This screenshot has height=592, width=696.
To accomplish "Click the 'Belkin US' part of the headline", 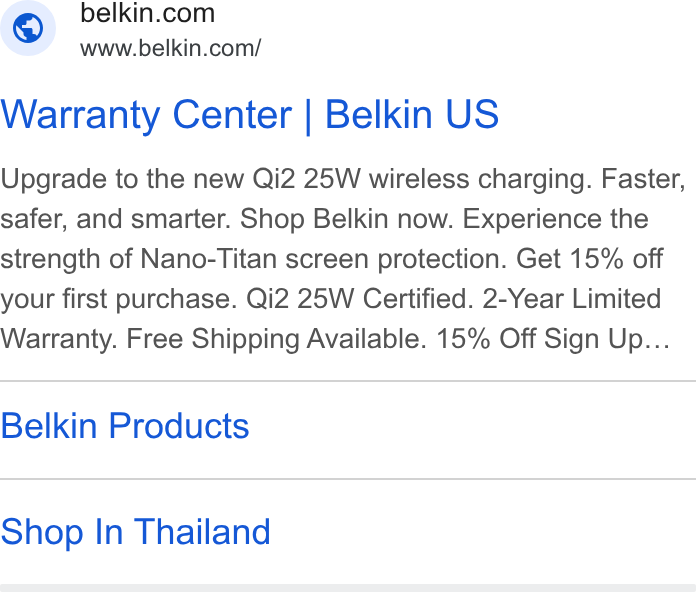I will [x=412, y=114].
